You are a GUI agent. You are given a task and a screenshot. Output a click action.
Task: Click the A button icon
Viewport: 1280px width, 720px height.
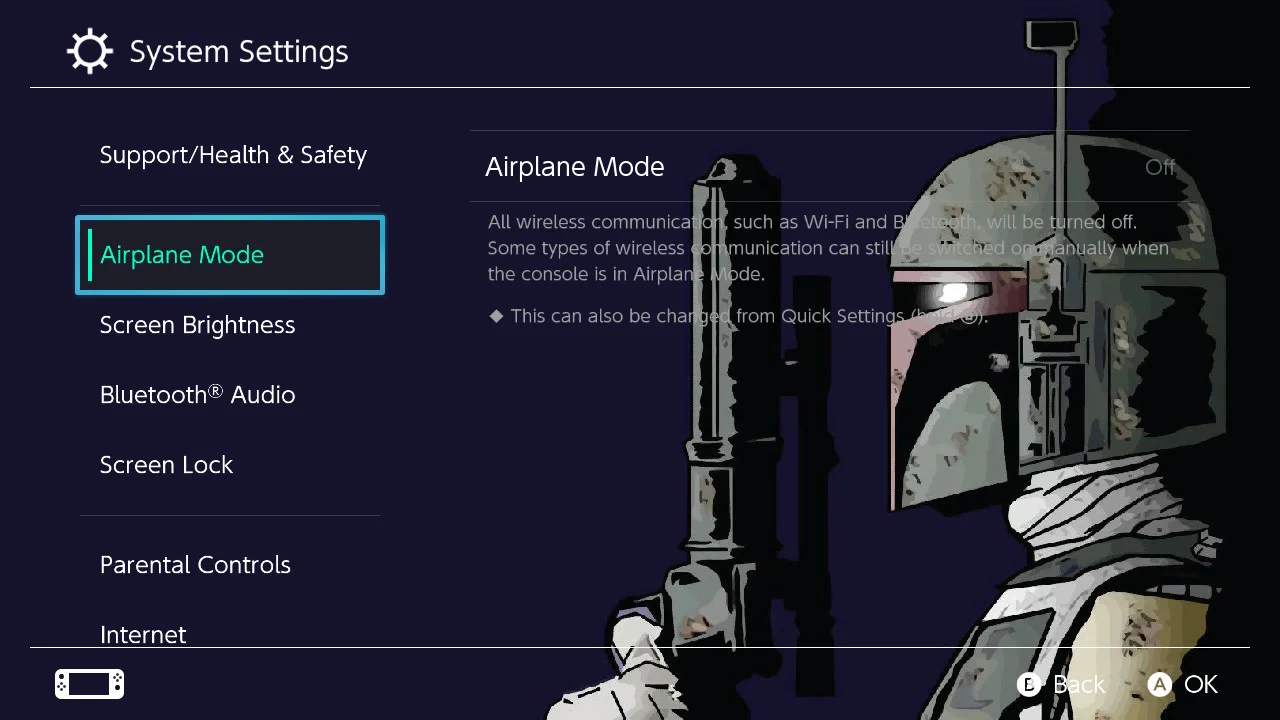point(1159,684)
